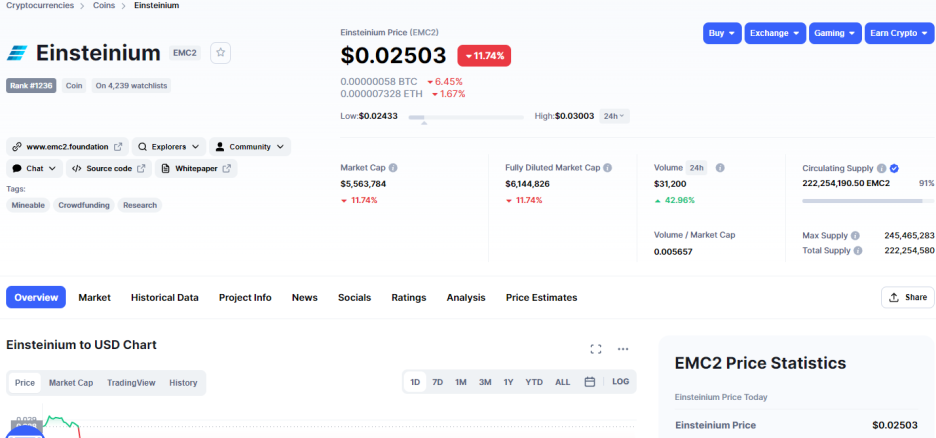
Task: Click the Share button
Action: click(908, 297)
